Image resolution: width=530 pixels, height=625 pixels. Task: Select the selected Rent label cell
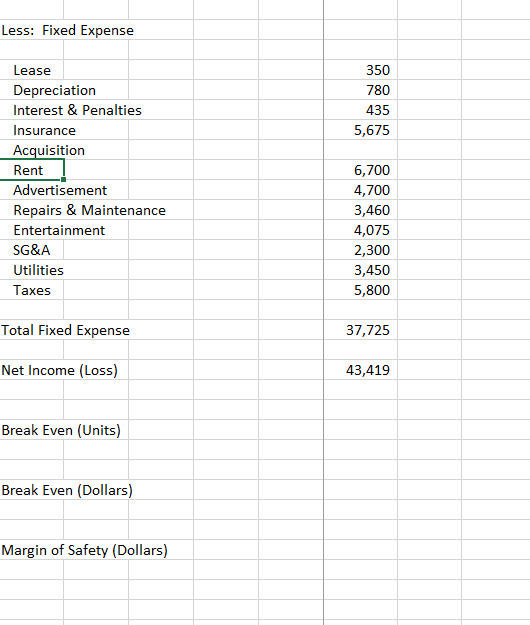32,170
